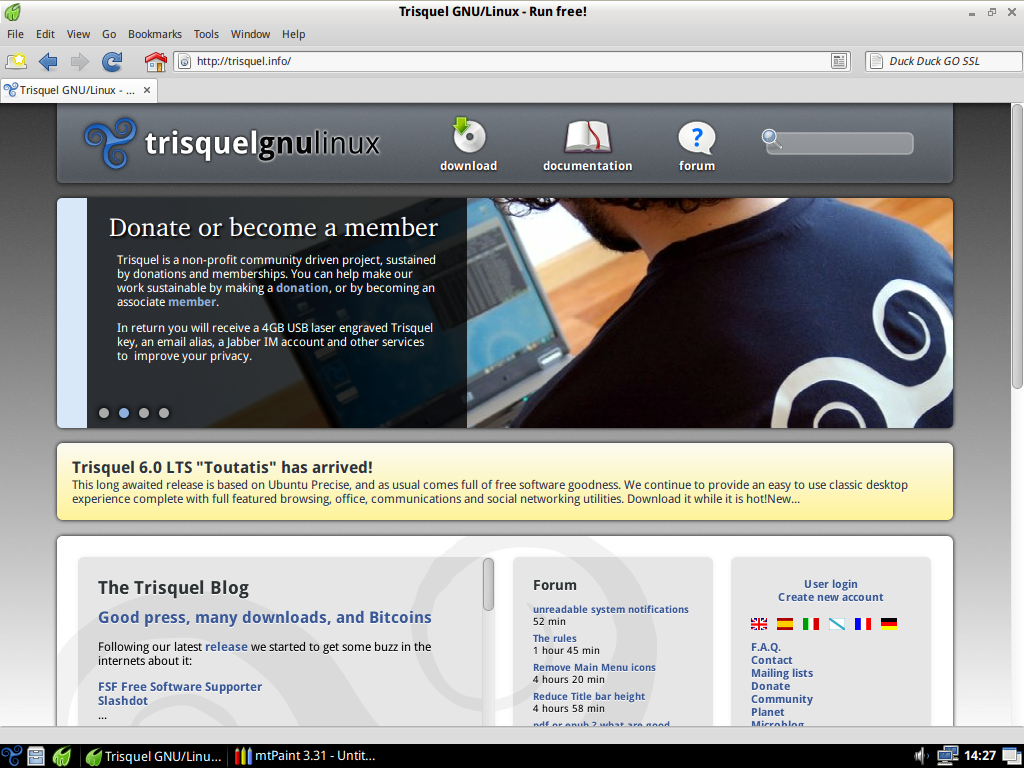Select the Italian flag
This screenshot has height=768, width=1024.
(810, 624)
